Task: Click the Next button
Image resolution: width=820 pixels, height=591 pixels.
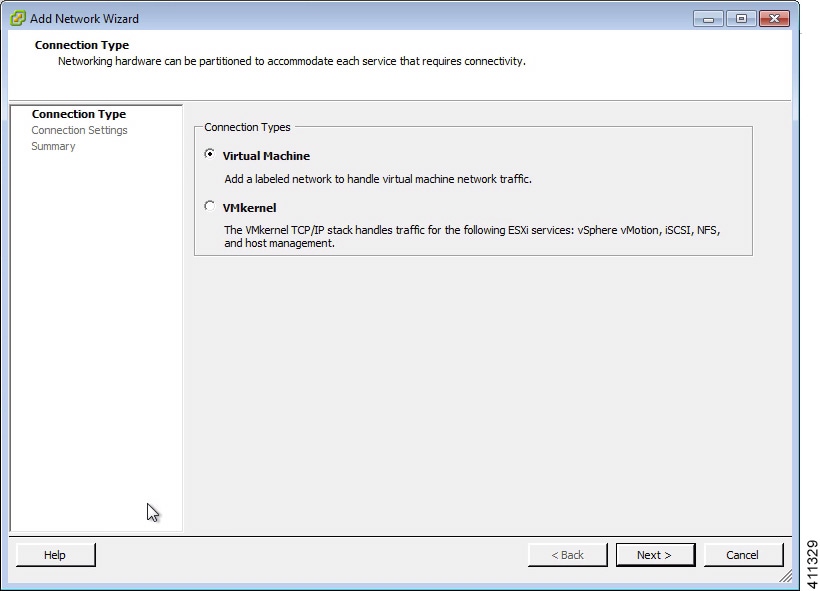Action: (655, 555)
